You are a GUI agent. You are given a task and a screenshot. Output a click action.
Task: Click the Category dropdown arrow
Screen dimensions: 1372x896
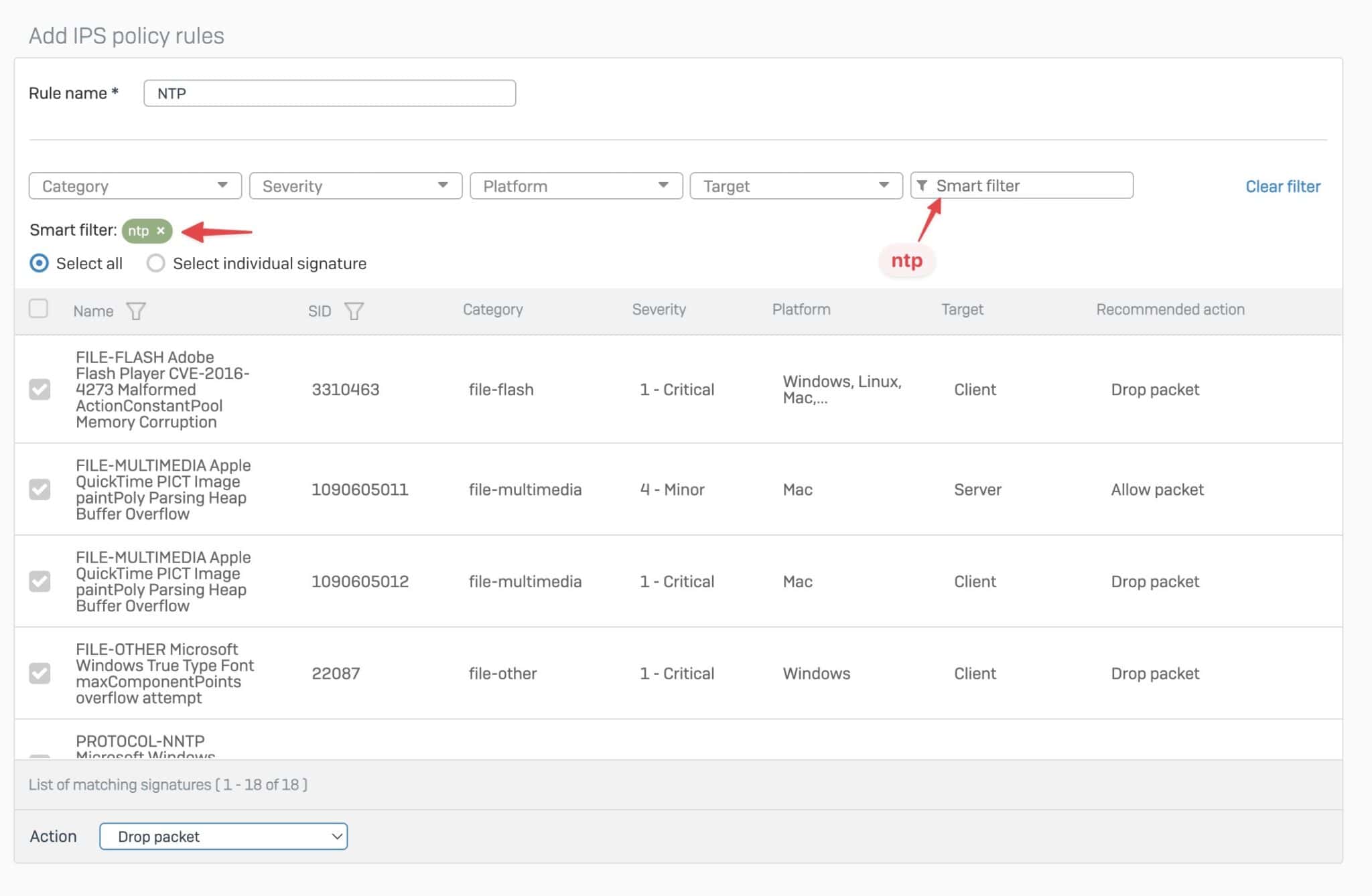point(222,185)
